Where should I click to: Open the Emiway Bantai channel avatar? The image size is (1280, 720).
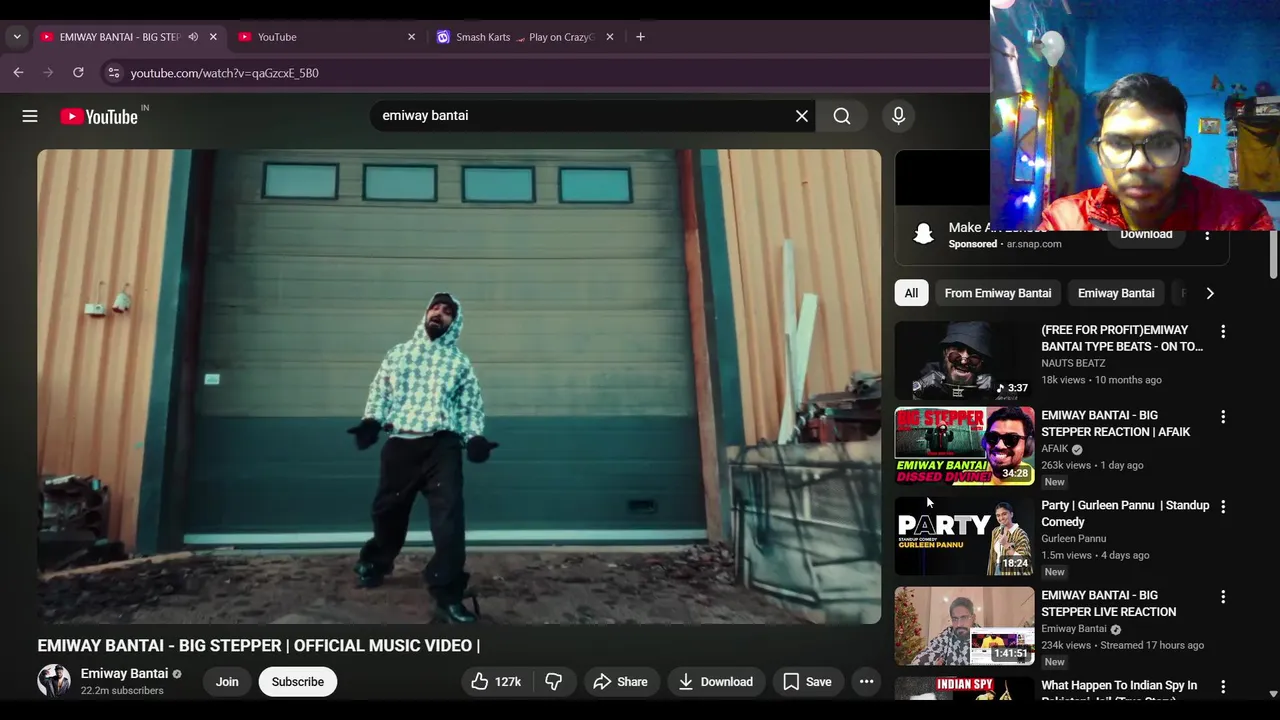(54, 681)
